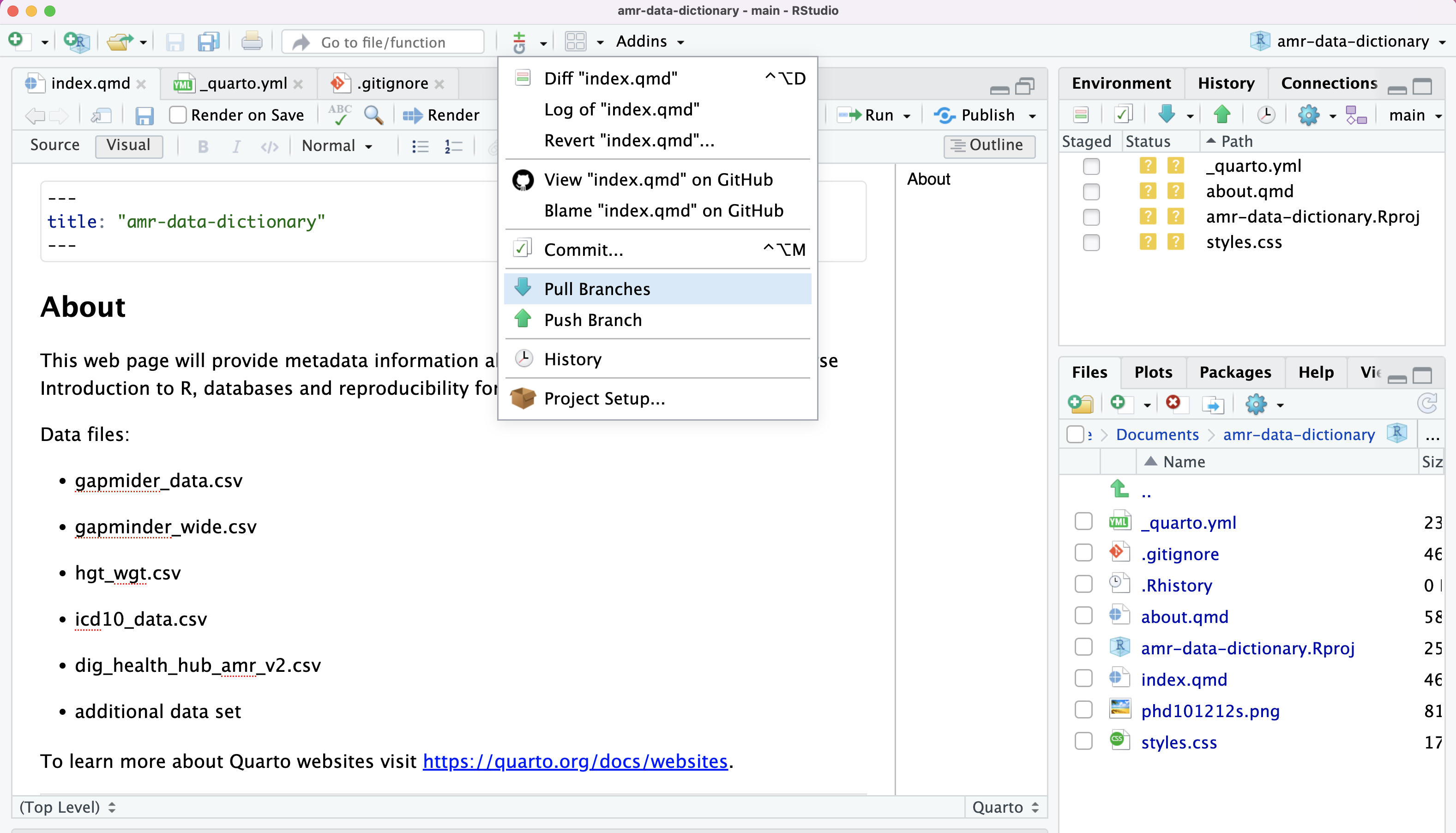Open the Git pane gear More dropdown
The width and height of the screenshot is (1456, 833).
click(1316, 115)
